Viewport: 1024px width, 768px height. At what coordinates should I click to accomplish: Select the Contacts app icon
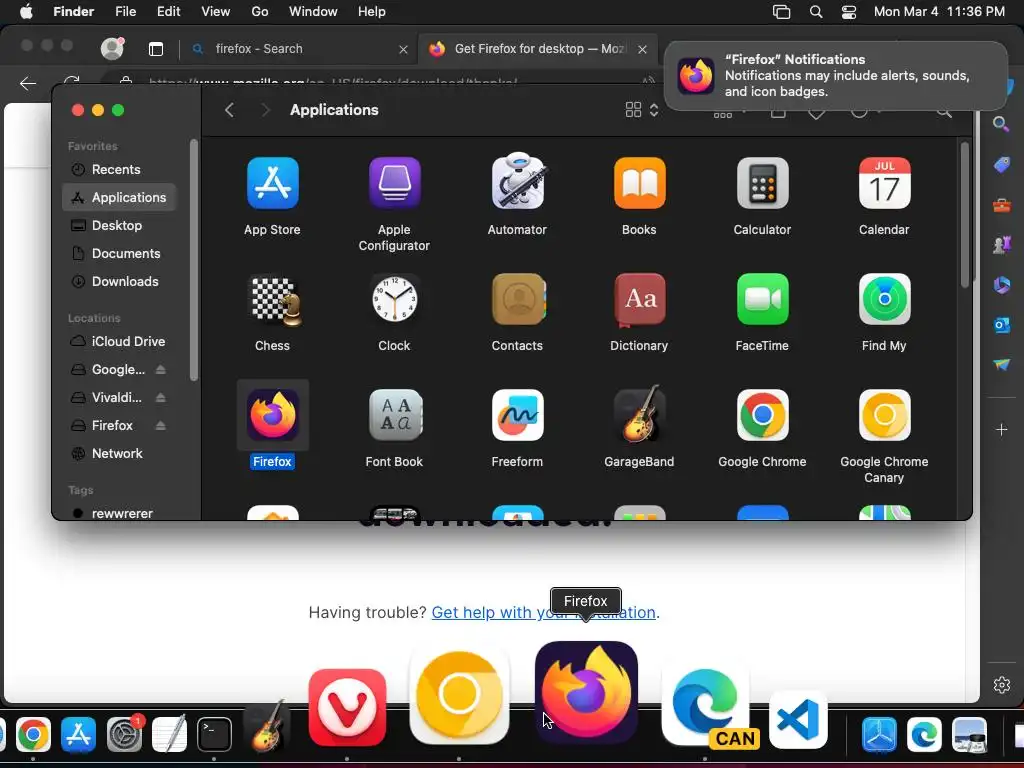coord(519,299)
